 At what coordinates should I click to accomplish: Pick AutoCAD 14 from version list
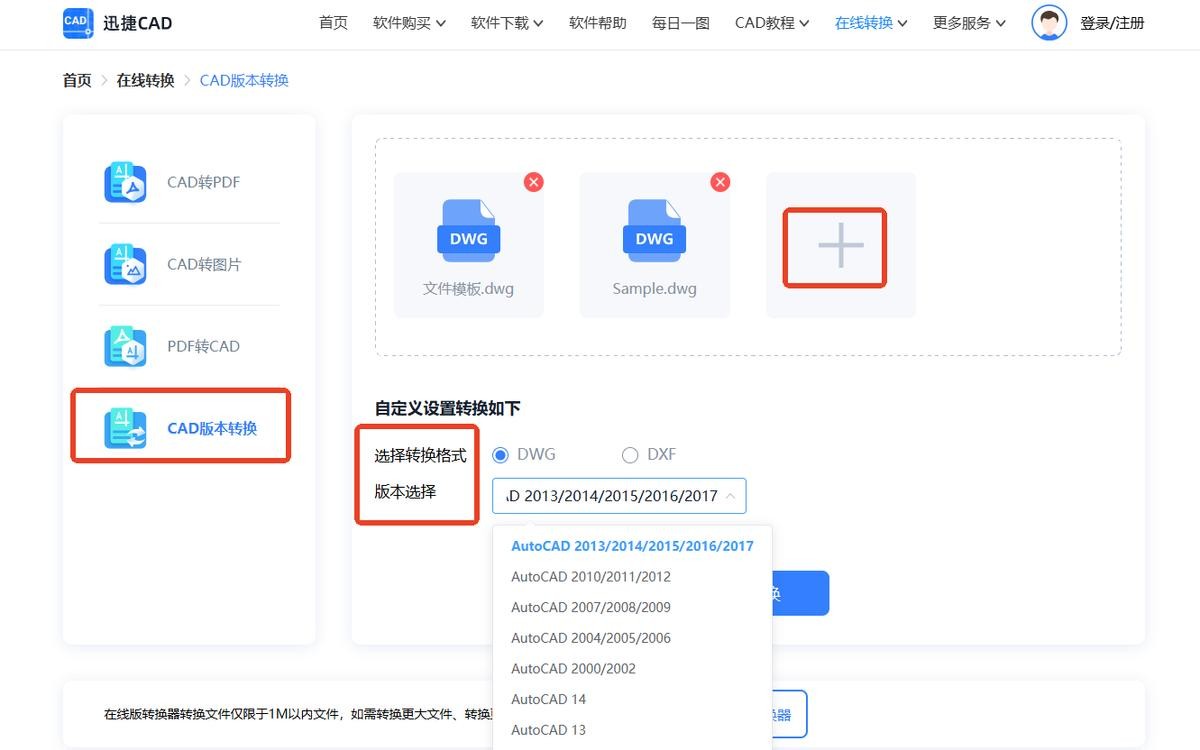click(548, 699)
